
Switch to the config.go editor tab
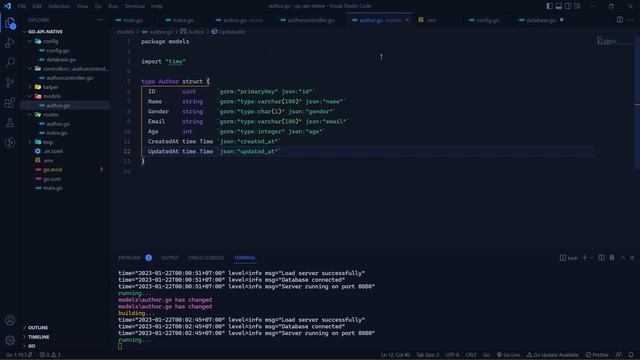coord(487,20)
